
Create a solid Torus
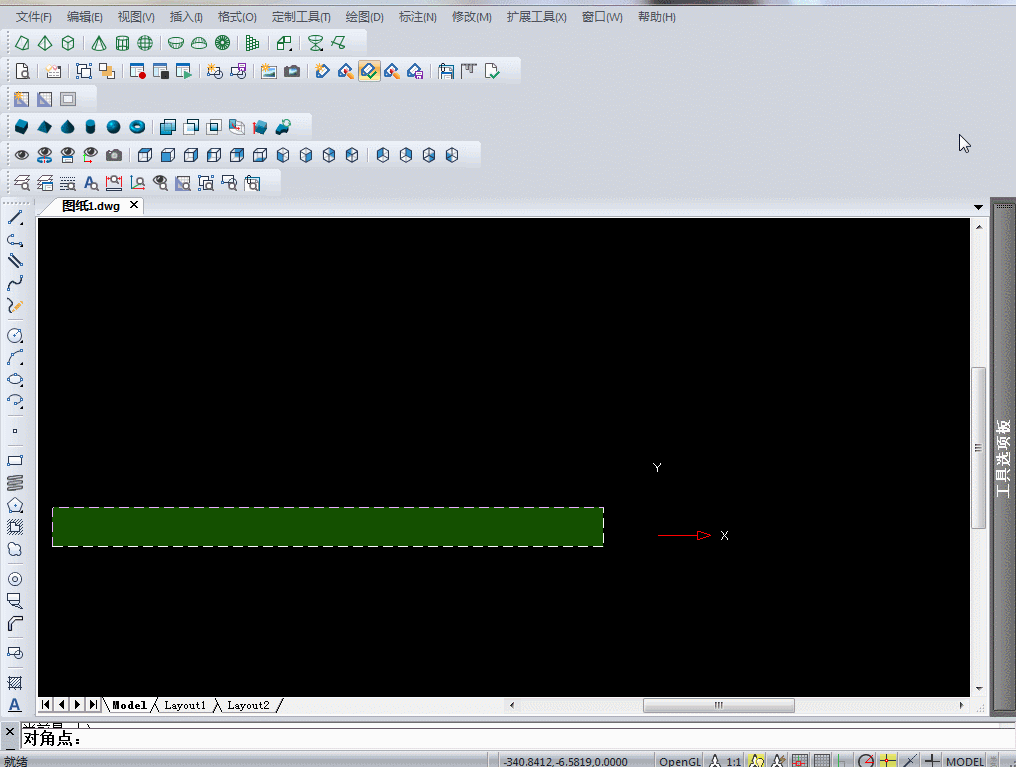137,127
